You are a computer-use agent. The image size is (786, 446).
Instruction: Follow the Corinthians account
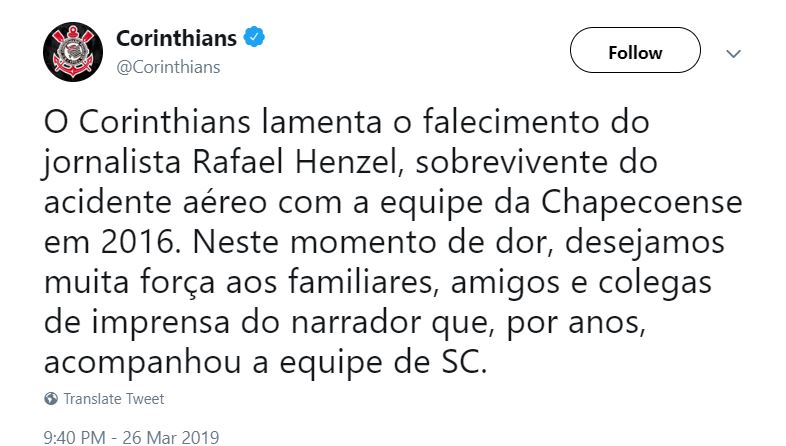click(635, 53)
